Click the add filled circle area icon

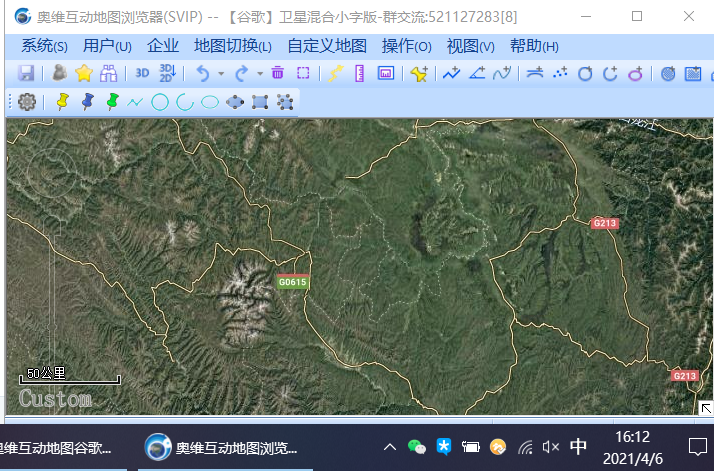coord(668,73)
